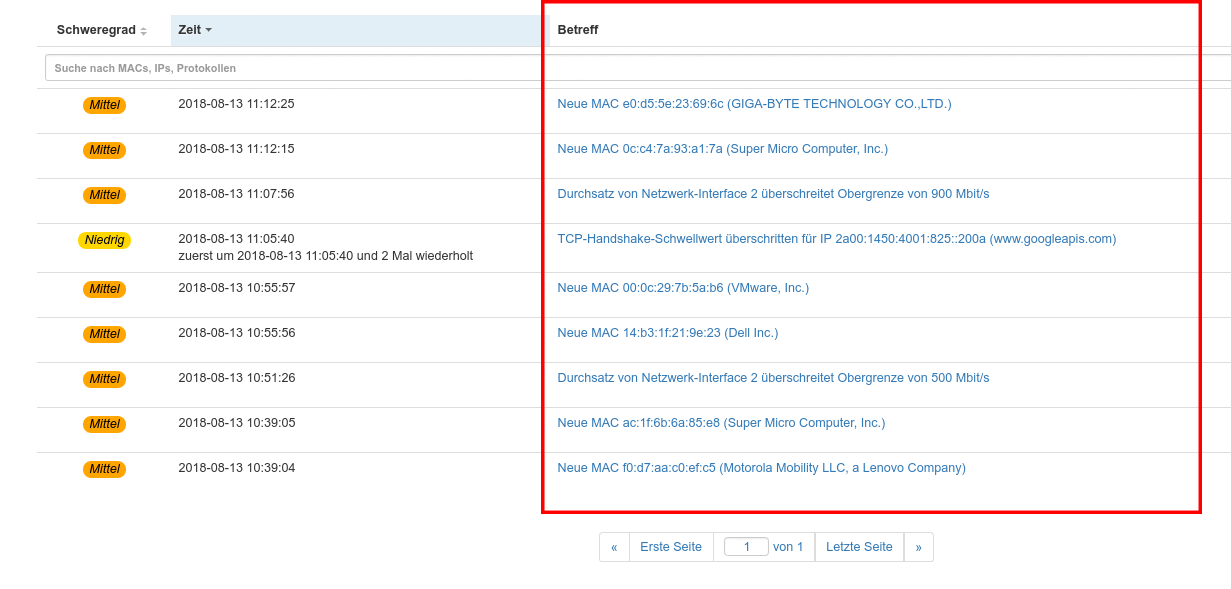Screen dimensions: 1231x589
Task: Open the VMware new MAC alert
Action: [x=683, y=288]
